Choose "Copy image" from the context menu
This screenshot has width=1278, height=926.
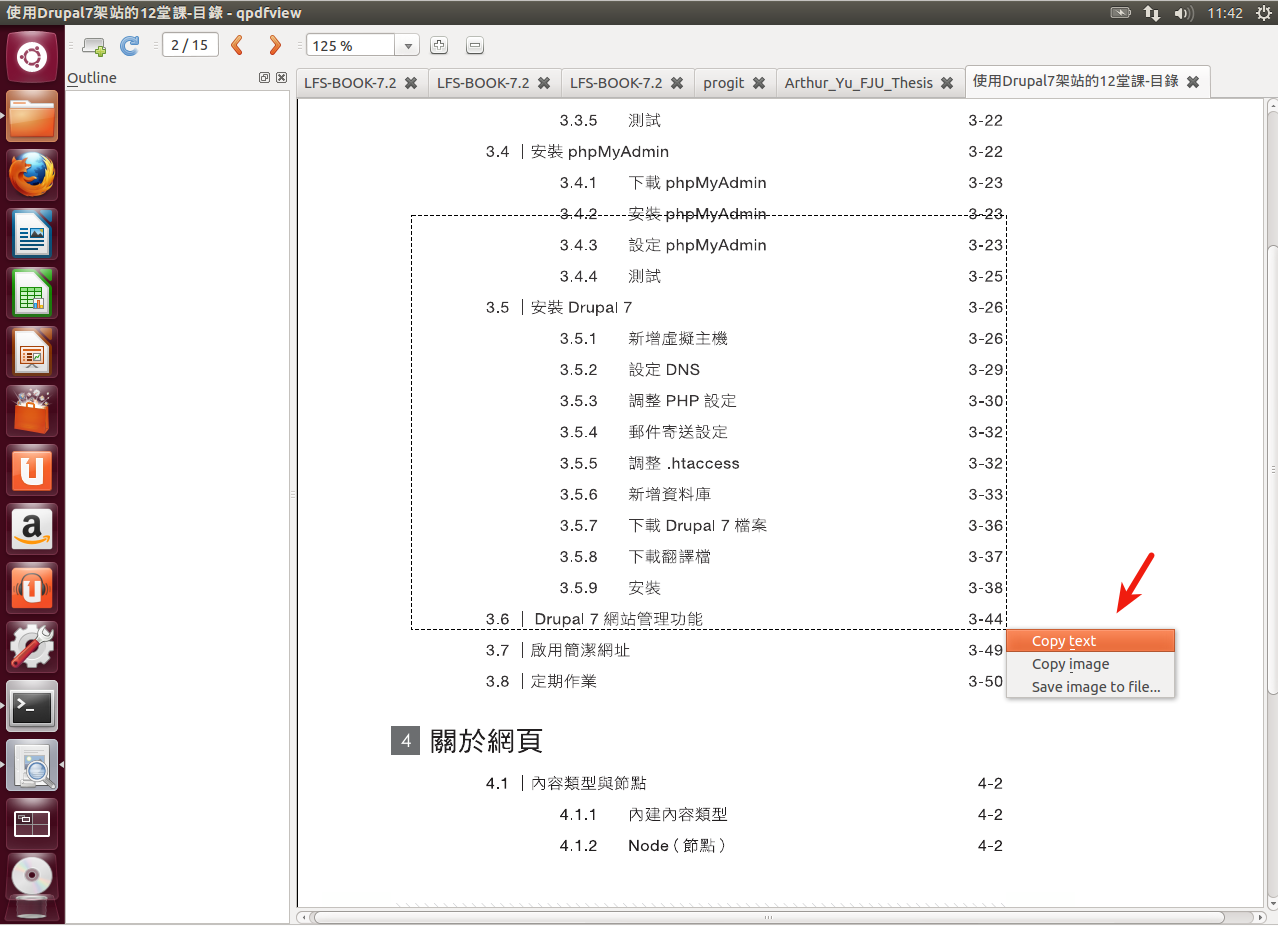1069,663
